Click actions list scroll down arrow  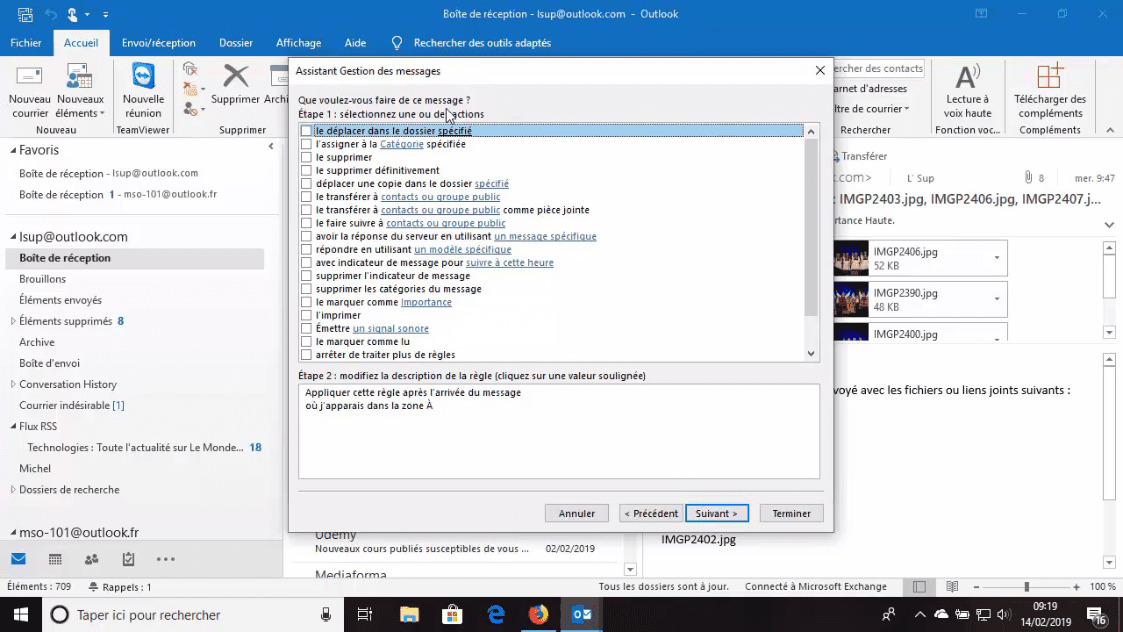pyautogui.click(x=811, y=354)
